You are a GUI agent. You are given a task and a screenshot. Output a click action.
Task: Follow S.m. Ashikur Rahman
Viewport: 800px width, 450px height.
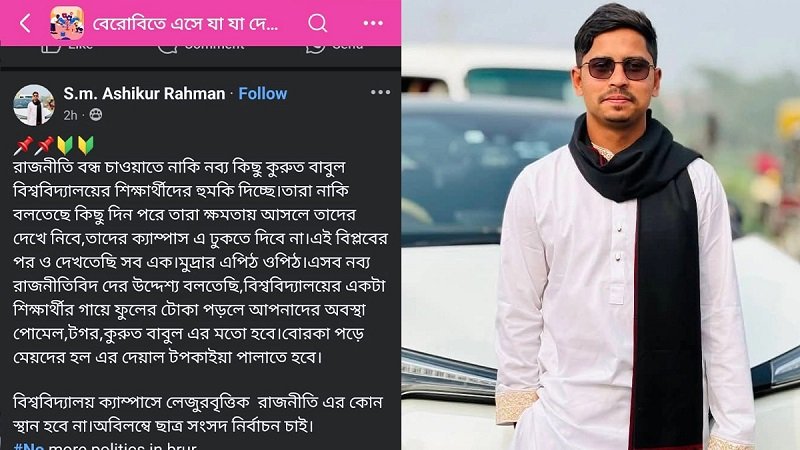[263, 93]
